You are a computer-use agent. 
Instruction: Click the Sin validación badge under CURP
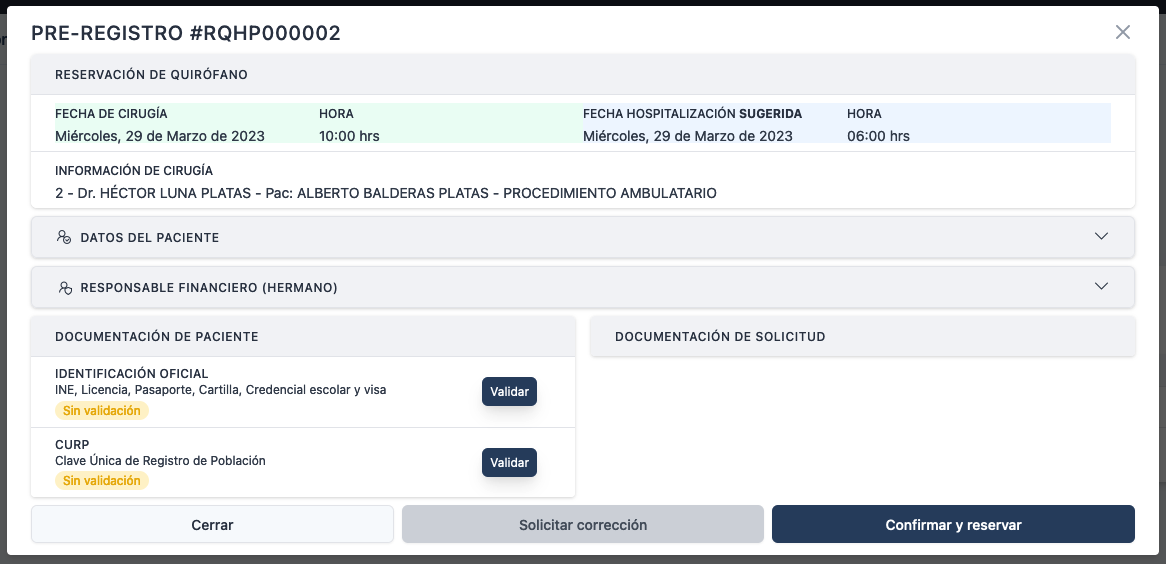pos(101,481)
